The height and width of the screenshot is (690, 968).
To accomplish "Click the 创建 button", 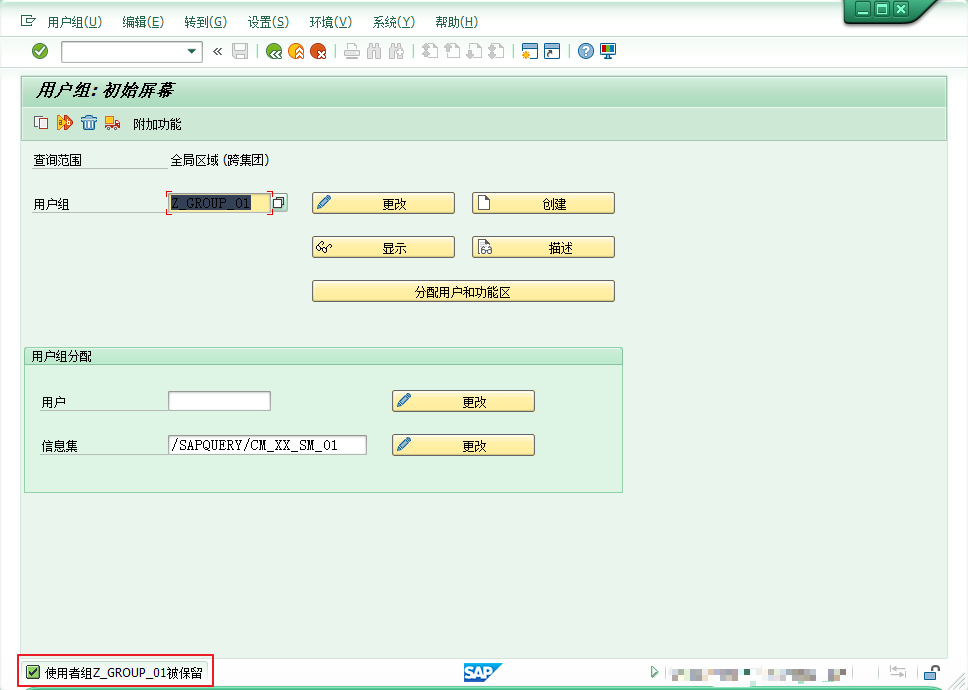I will pyautogui.click(x=543, y=203).
